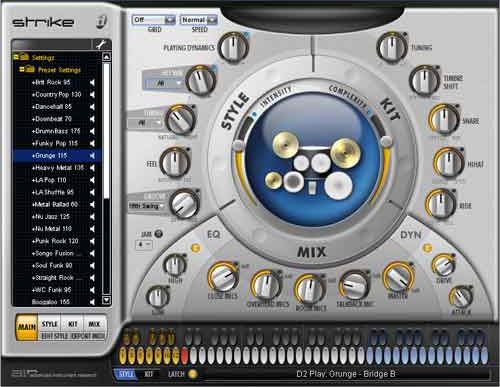The height and width of the screenshot is (387, 500).
Task: Click the Export MIDI button
Action: click(88, 336)
